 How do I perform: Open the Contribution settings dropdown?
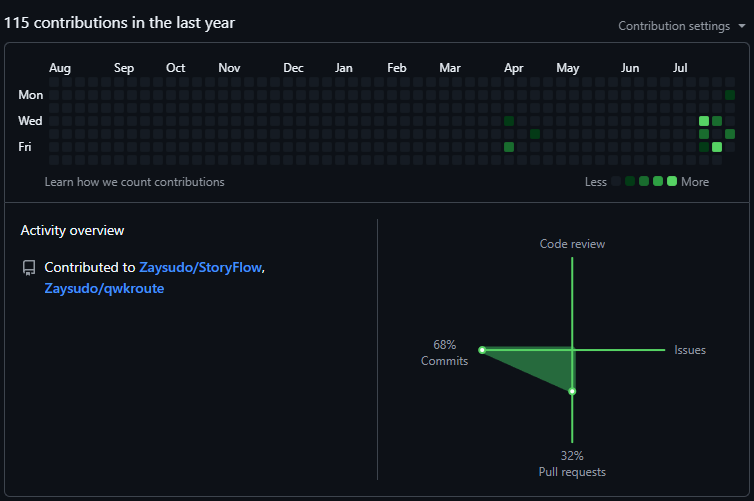[681, 26]
